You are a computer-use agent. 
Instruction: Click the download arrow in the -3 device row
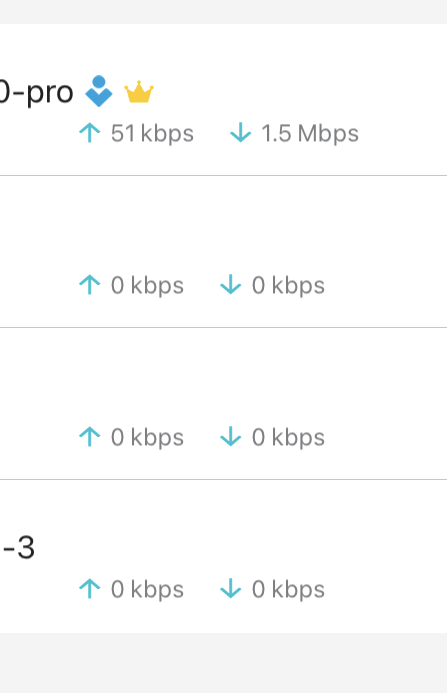(x=231, y=589)
